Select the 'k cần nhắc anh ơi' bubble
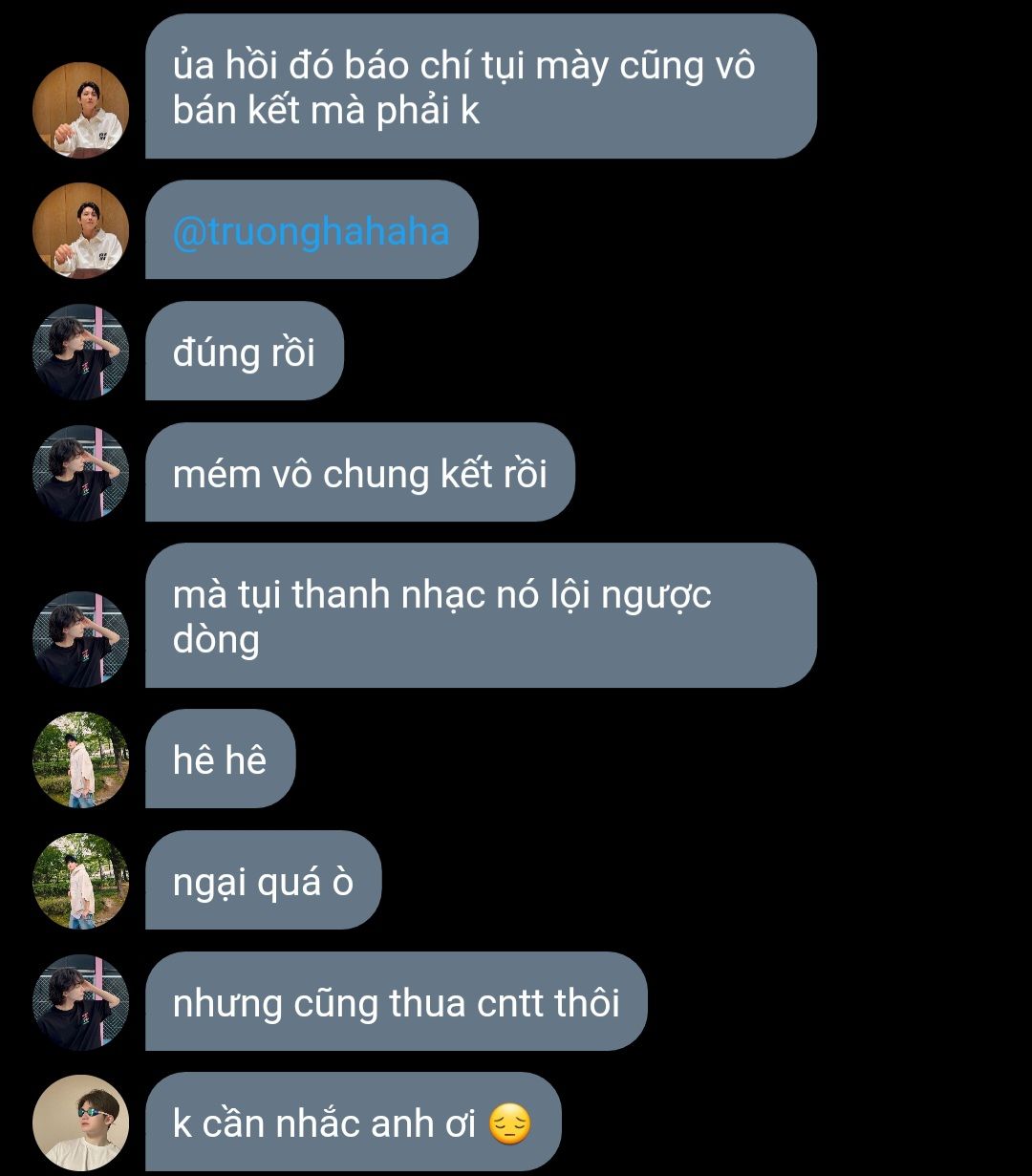Screen dimensions: 1032x1176 [353, 1122]
